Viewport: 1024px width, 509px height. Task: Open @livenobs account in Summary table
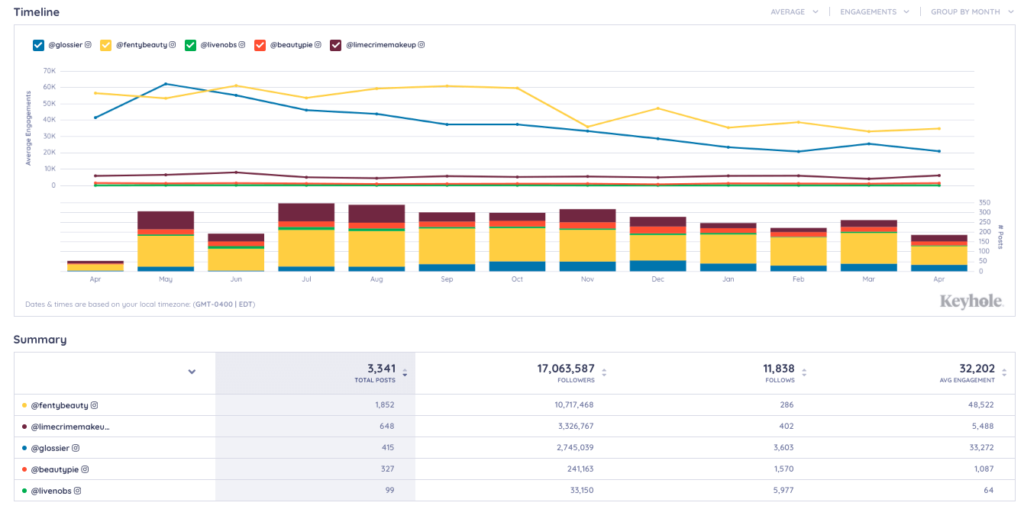coord(51,491)
